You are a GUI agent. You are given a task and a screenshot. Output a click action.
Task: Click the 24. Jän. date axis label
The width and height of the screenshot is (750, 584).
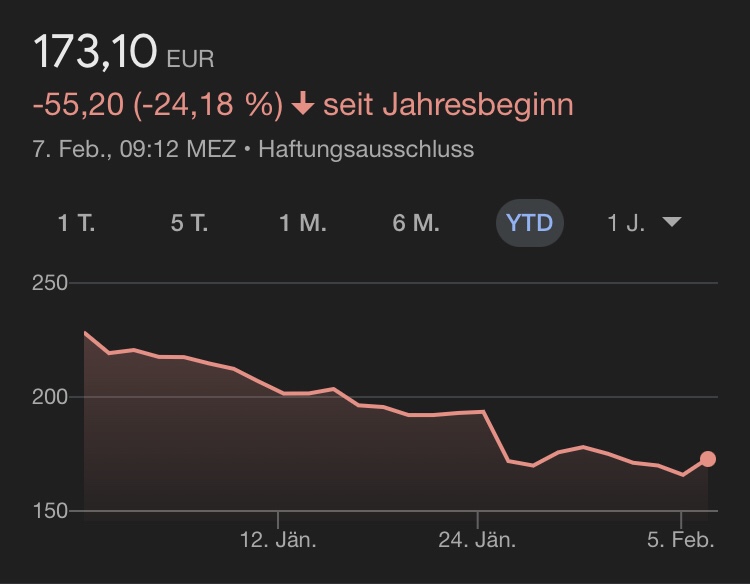click(x=478, y=541)
